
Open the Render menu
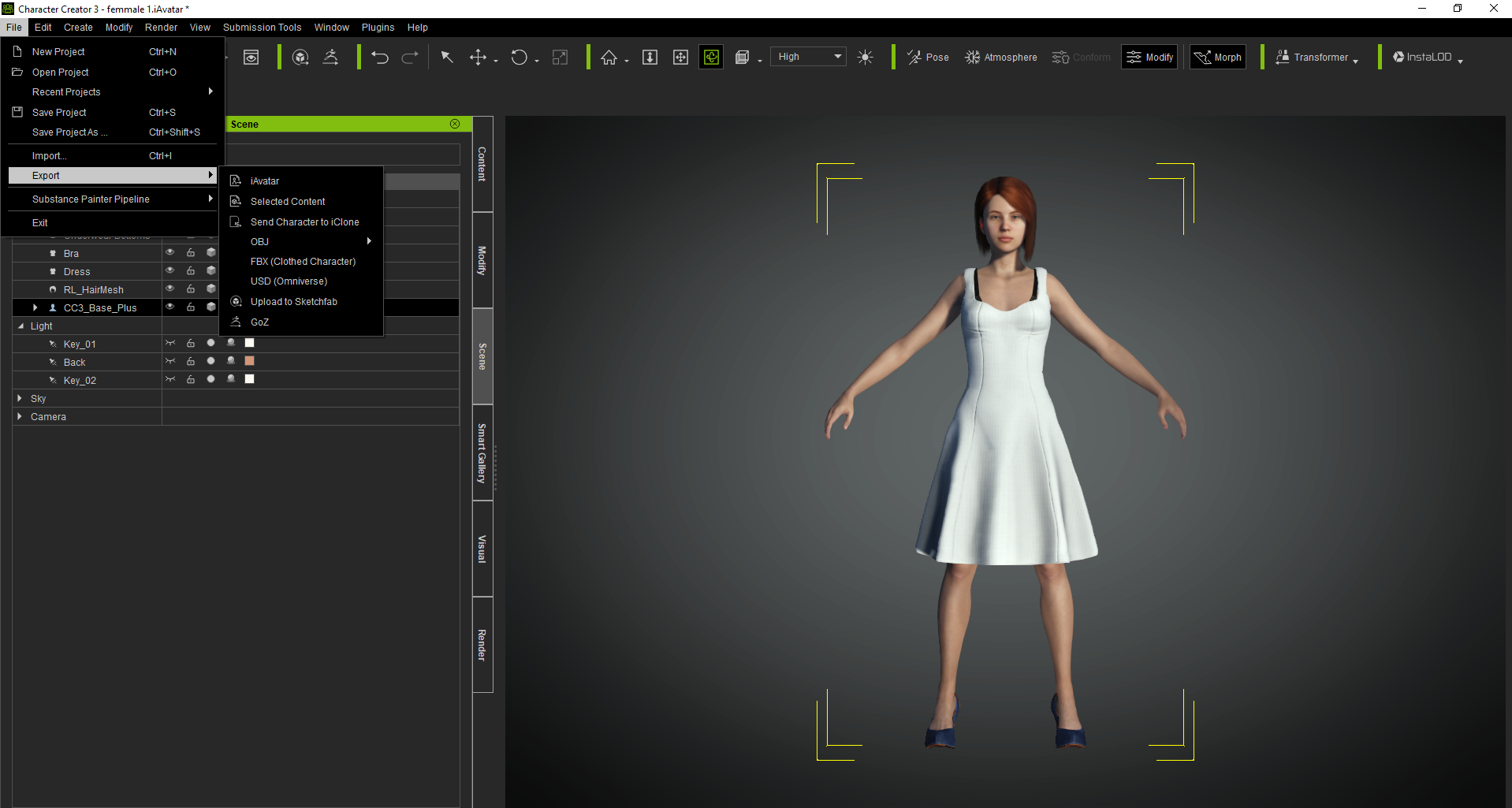point(161,28)
